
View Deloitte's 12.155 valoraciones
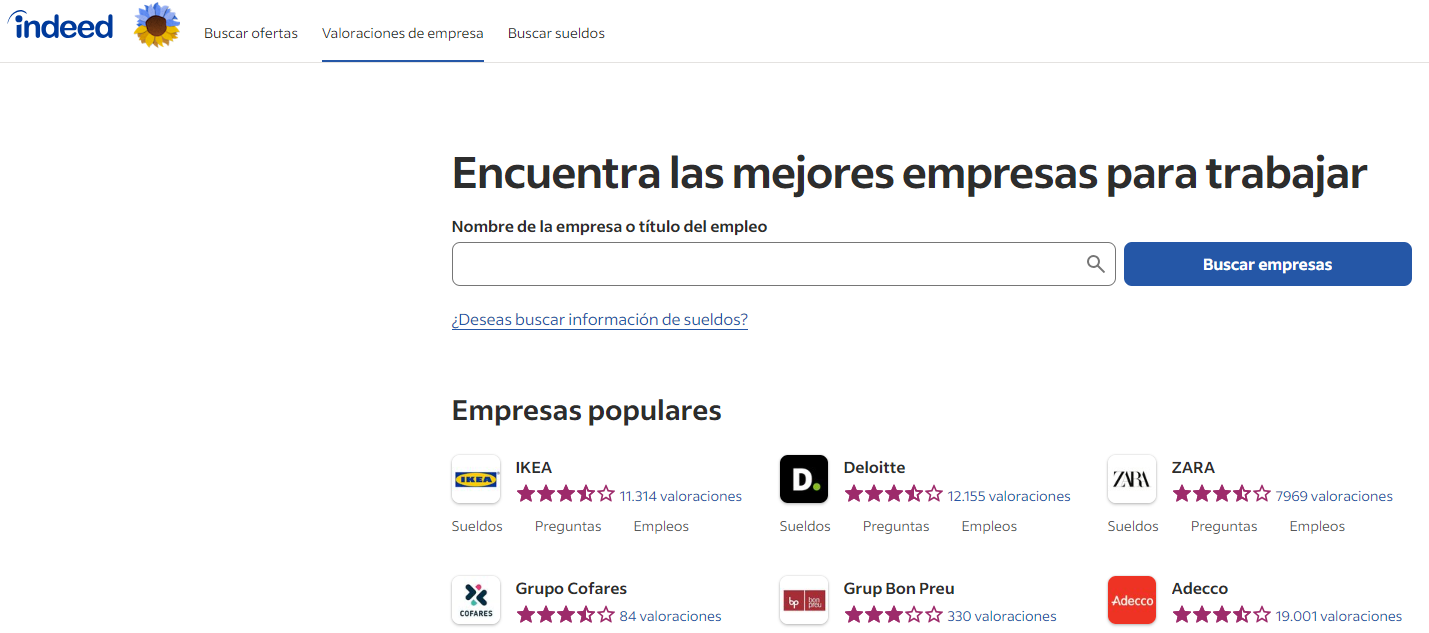click(x=1008, y=496)
